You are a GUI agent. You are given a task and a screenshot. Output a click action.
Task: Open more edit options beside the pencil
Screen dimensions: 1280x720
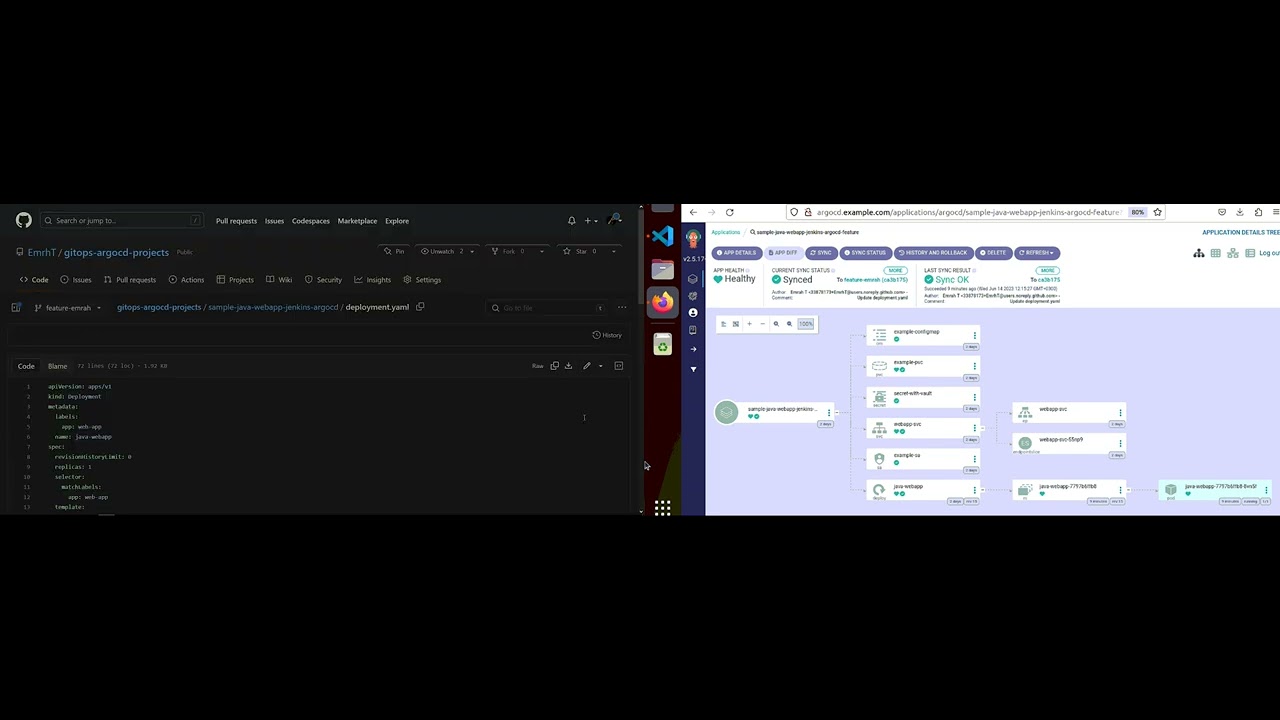(600, 366)
